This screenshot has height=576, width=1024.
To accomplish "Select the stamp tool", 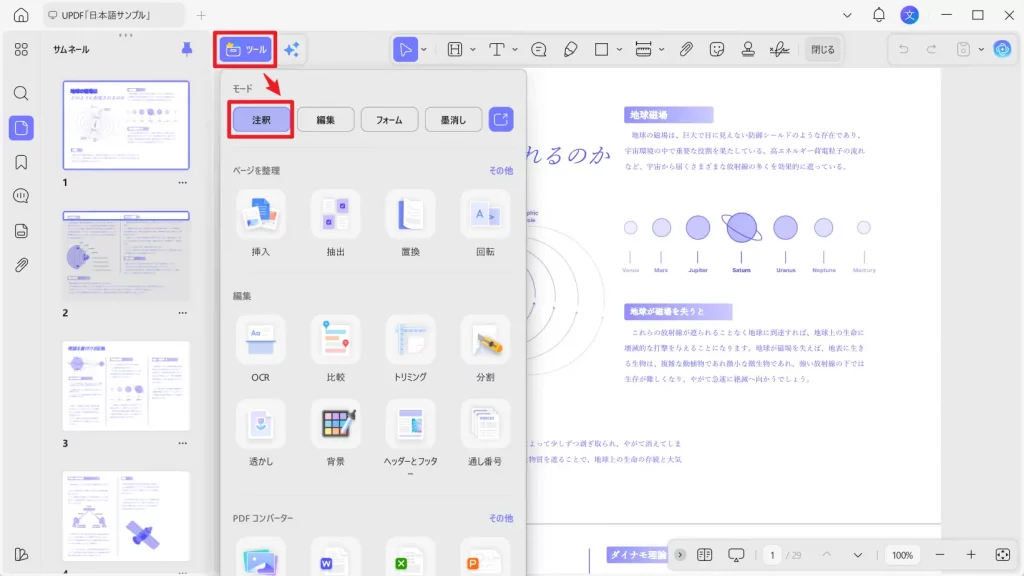I will point(748,50).
